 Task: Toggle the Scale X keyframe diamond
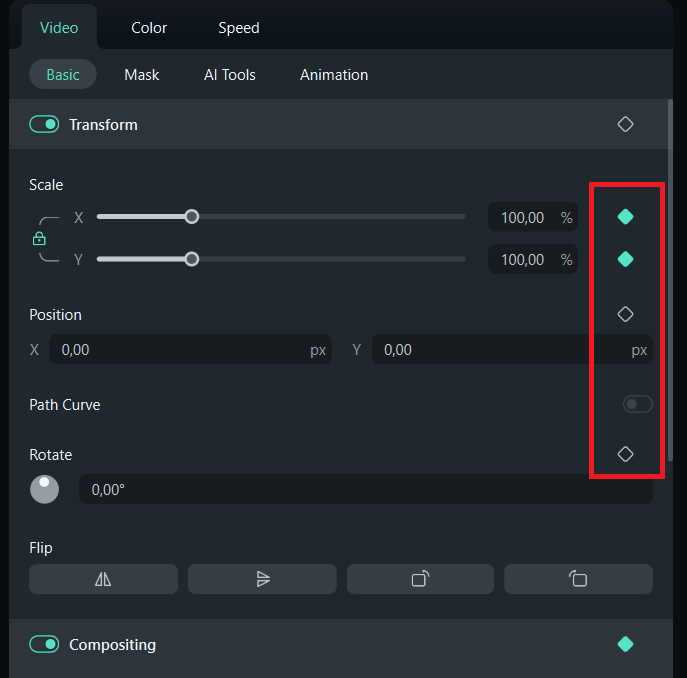[625, 217]
